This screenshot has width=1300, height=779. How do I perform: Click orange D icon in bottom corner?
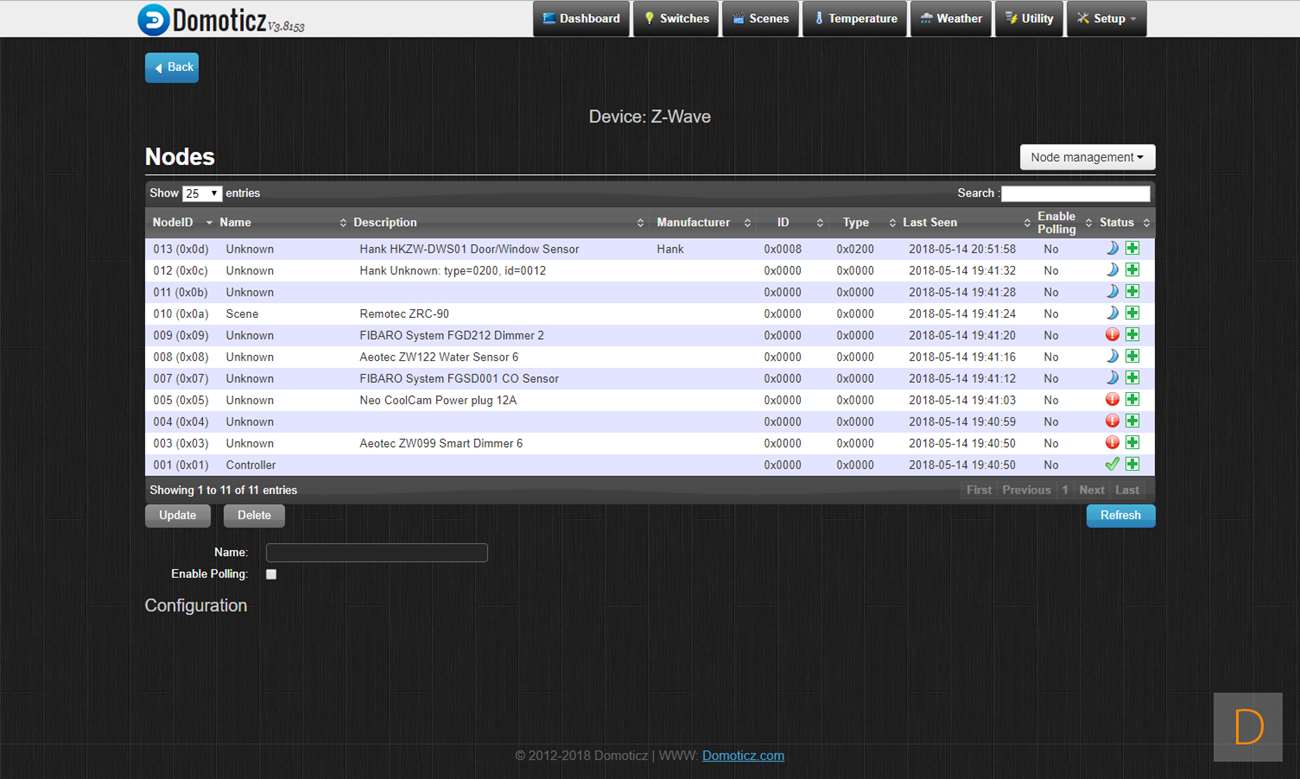pos(1247,727)
